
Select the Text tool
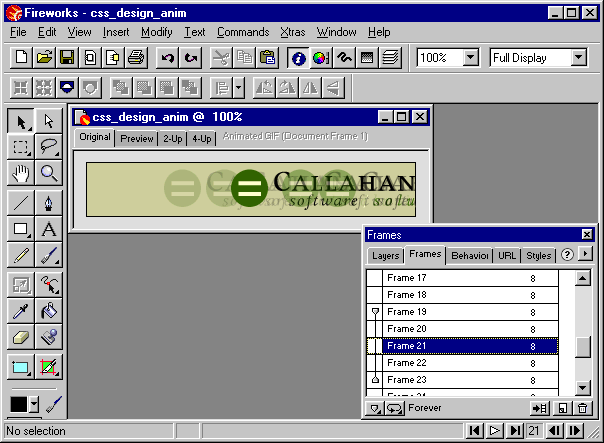pos(49,229)
